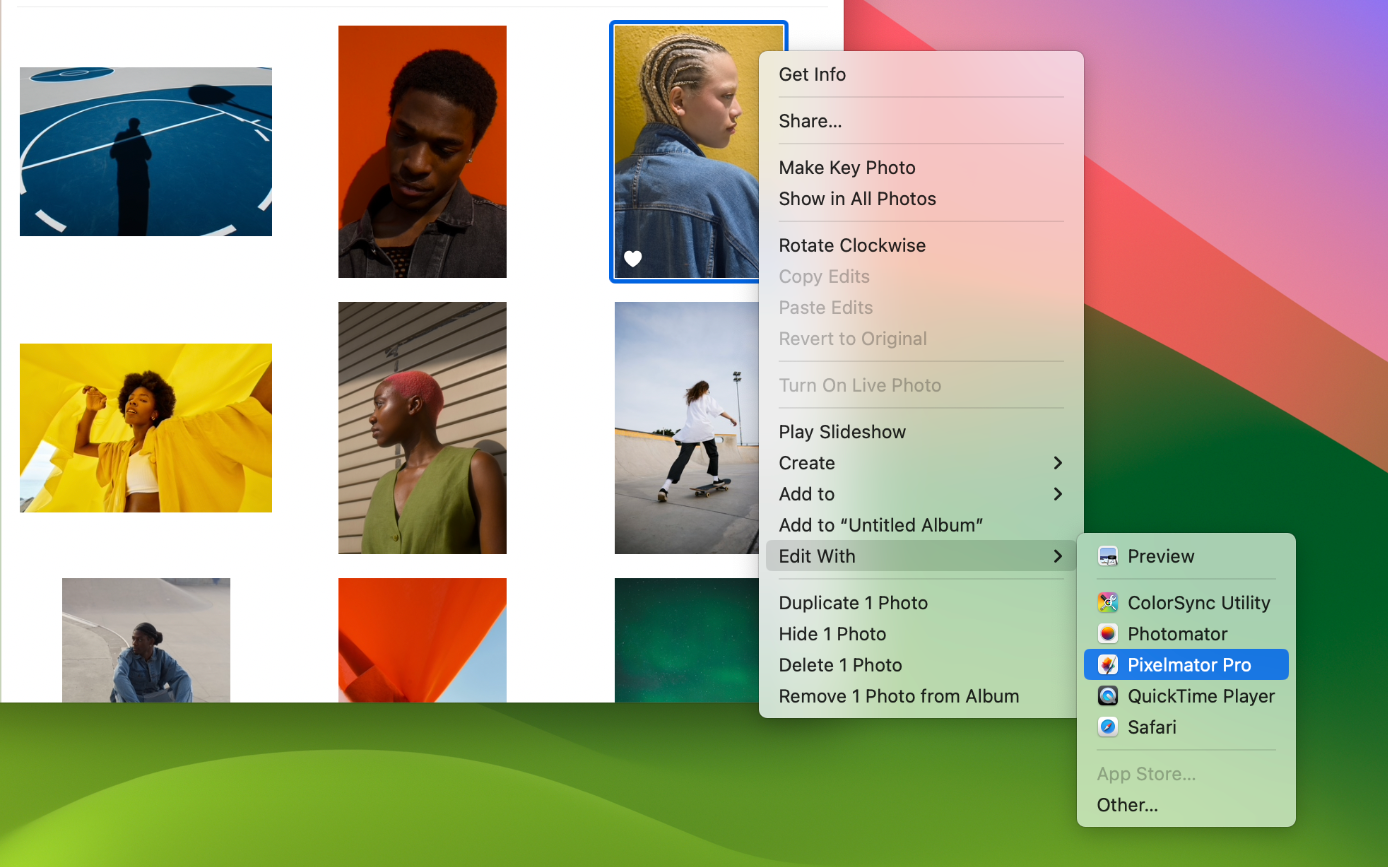Expand the Add to submenu arrow
Viewport: 1388px width, 867px height.
1058,494
